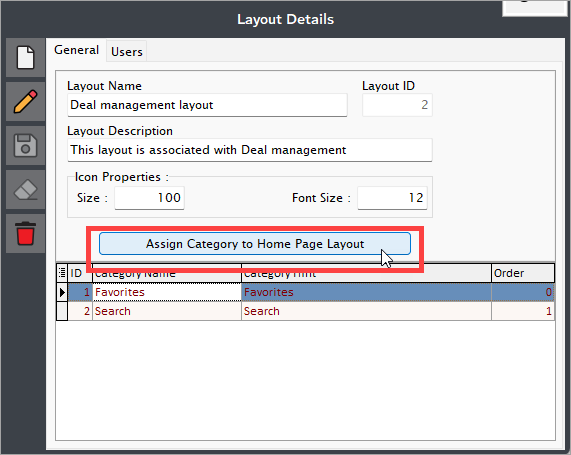Click the Layout Description text box
571x455 pixels.
250,150
